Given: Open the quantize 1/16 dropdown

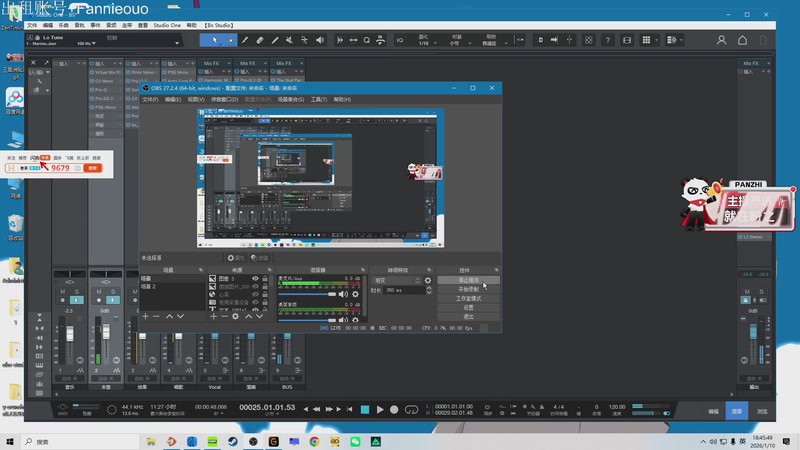Looking at the screenshot, I should point(427,43).
